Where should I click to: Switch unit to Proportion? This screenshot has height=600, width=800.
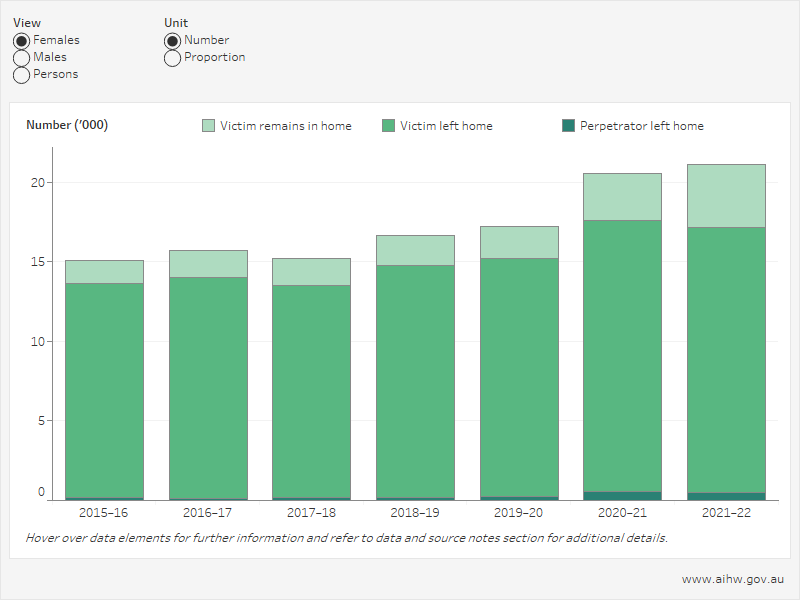(172, 58)
